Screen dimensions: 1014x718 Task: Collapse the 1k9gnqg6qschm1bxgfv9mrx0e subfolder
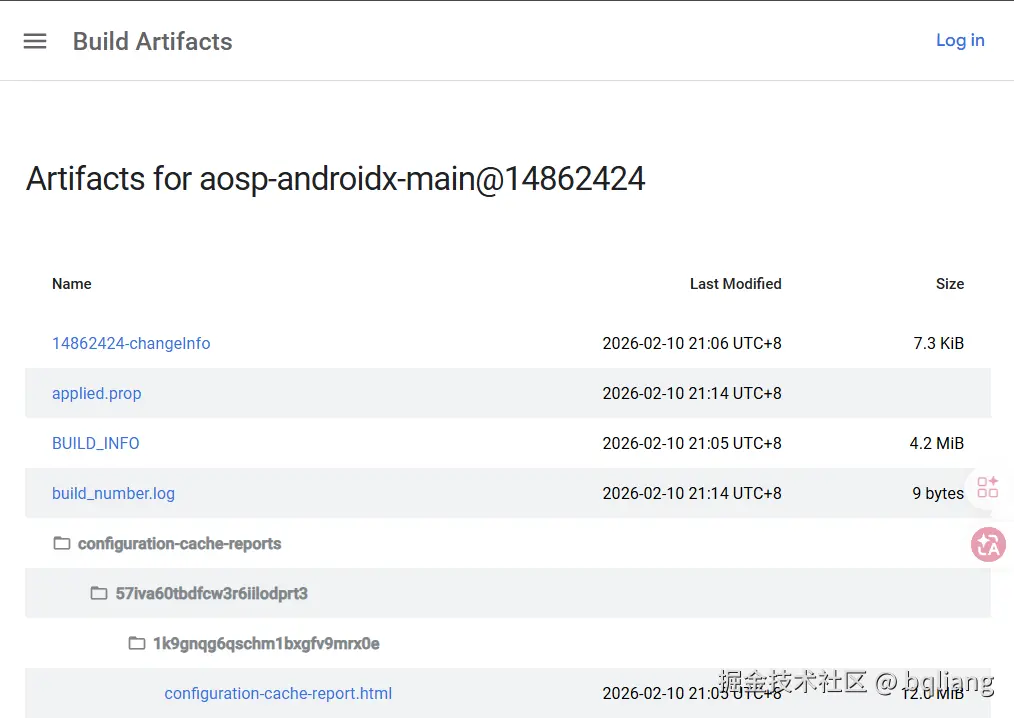pyautogui.click(x=266, y=644)
